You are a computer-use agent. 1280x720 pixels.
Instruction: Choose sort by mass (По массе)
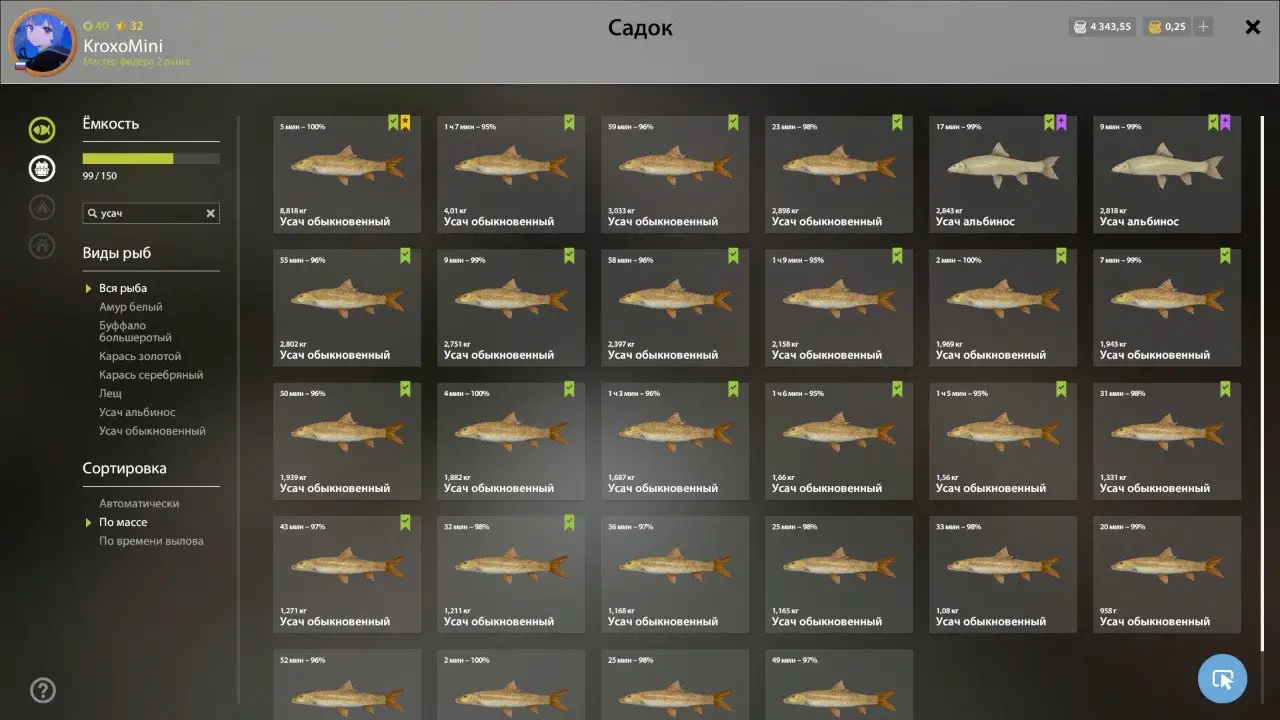point(123,522)
